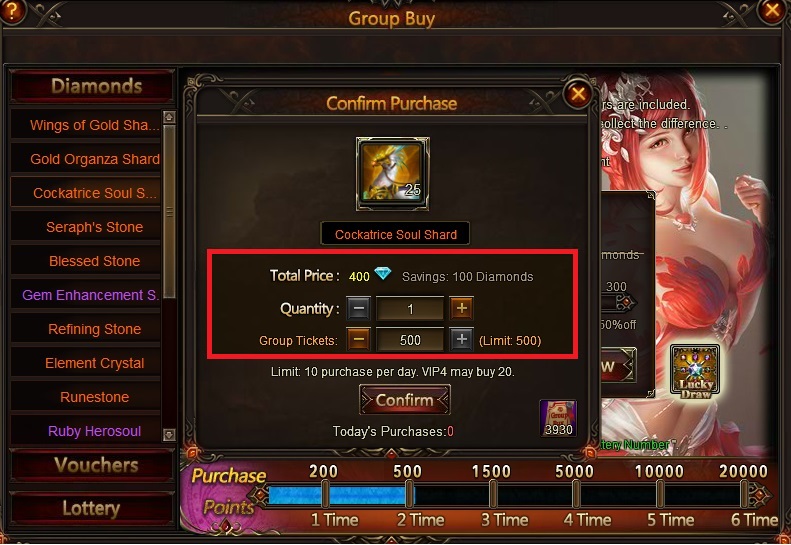Confirm the purchase
Screen dimensions: 791x545
tap(405, 400)
